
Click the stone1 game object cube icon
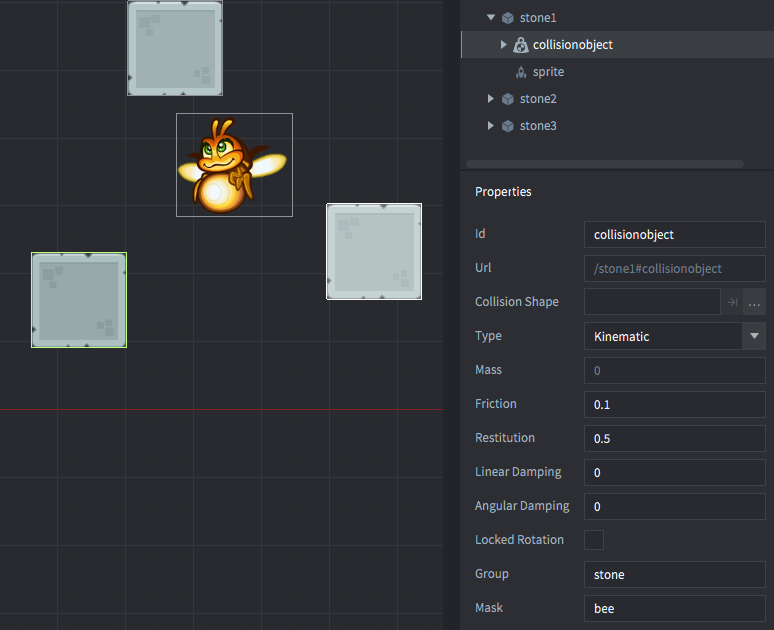pyautogui.click(x=507, y=18)
